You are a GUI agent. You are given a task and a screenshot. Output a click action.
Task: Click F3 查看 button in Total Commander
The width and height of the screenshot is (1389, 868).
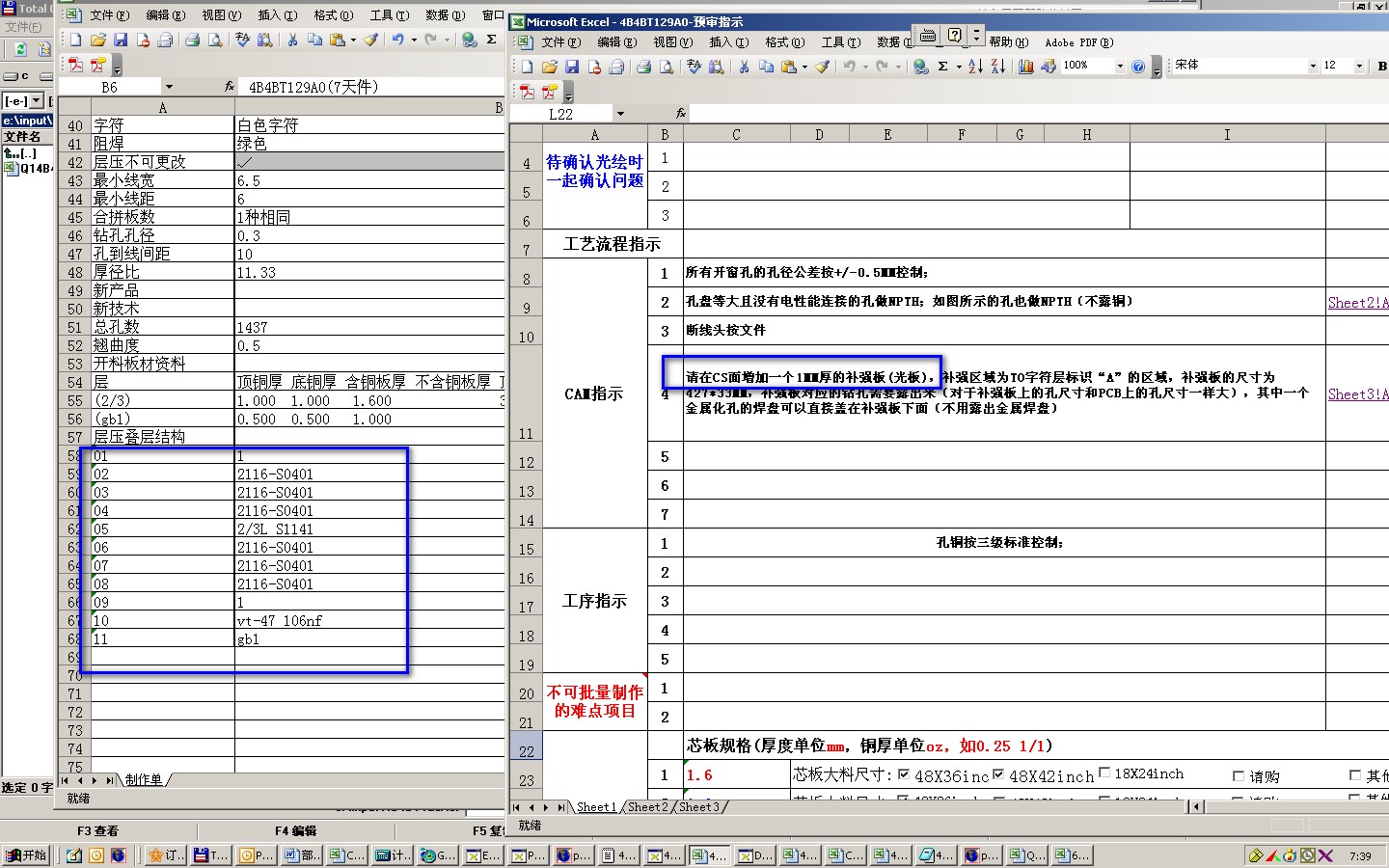point(98,830)
